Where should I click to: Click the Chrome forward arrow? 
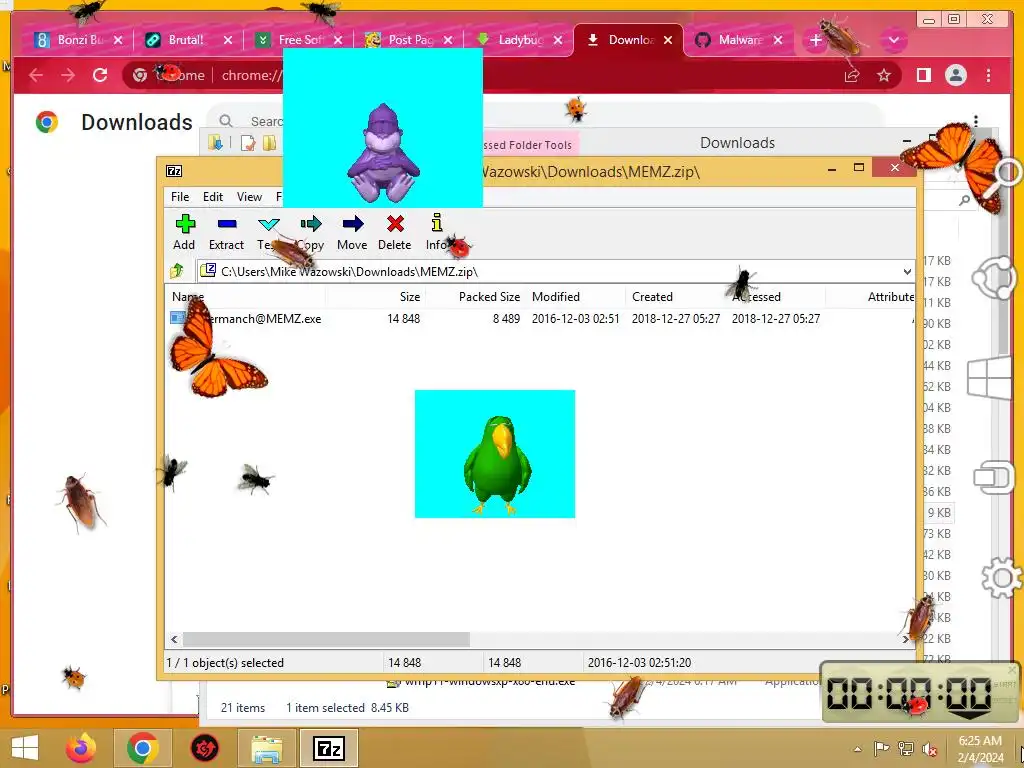68,75
